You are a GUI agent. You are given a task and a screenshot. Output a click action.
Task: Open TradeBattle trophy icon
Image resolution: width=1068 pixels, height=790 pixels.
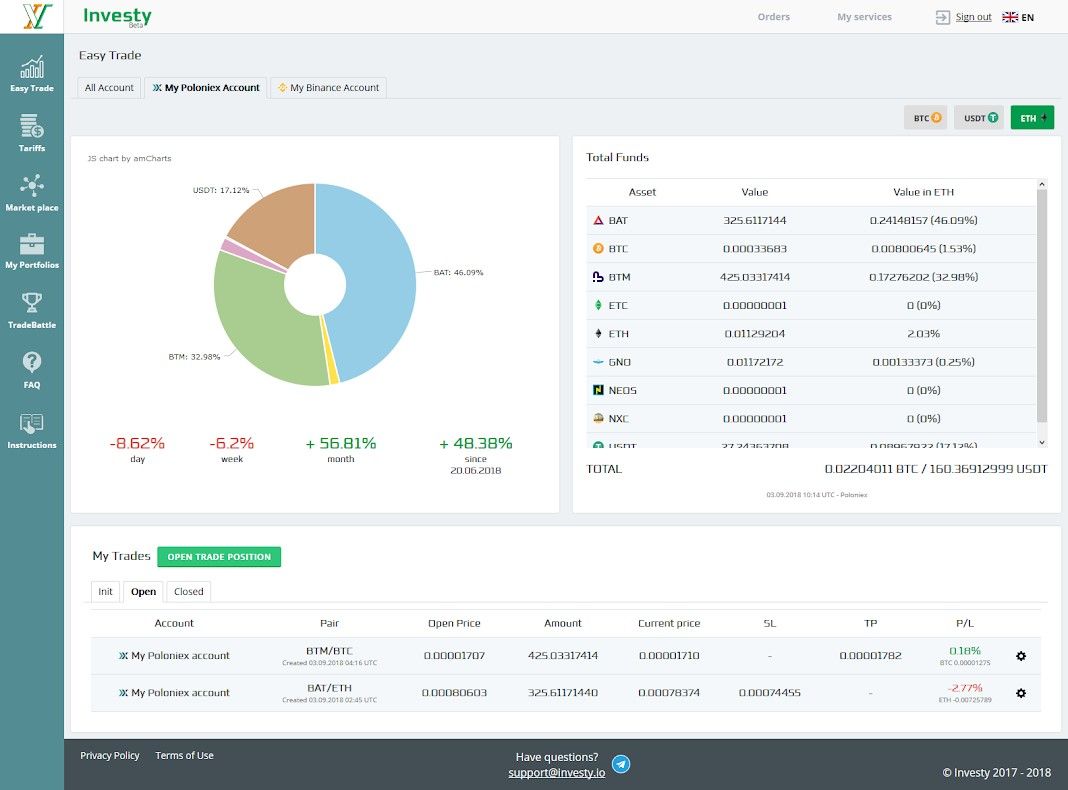pyautogui.click(x=32, y=303)
